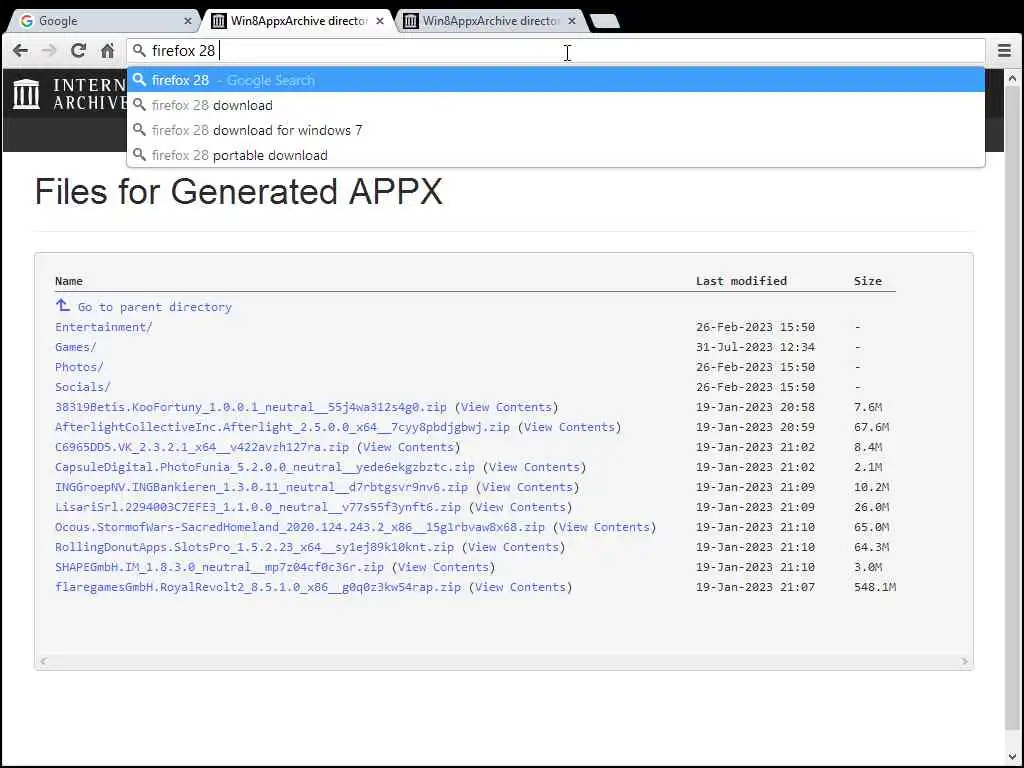1024x768 pixels.
Task: View Contents of StormofWars zip
Action: pyautogui.click(x=604, y=527)
